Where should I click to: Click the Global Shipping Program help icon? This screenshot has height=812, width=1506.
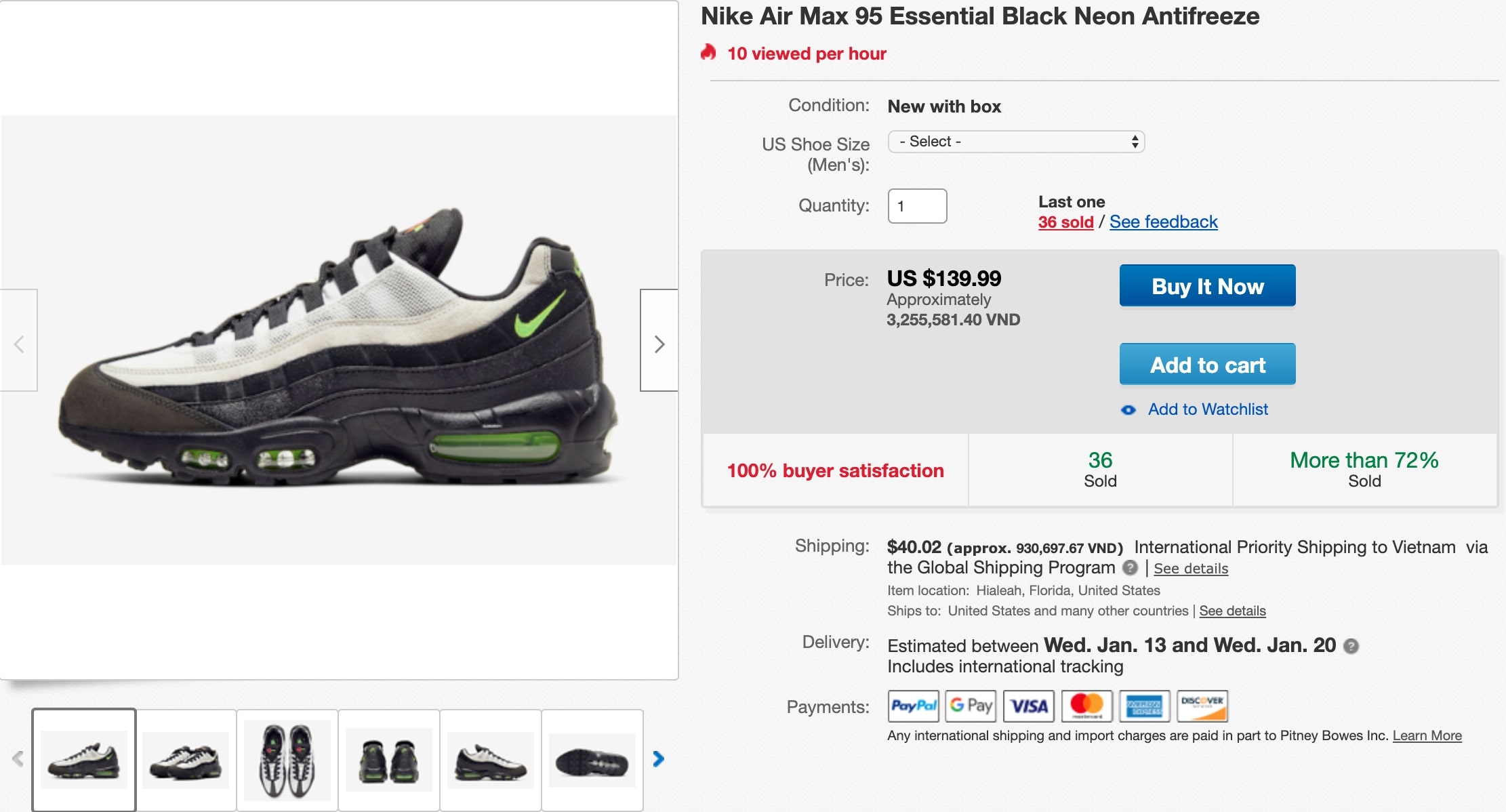1130,567
